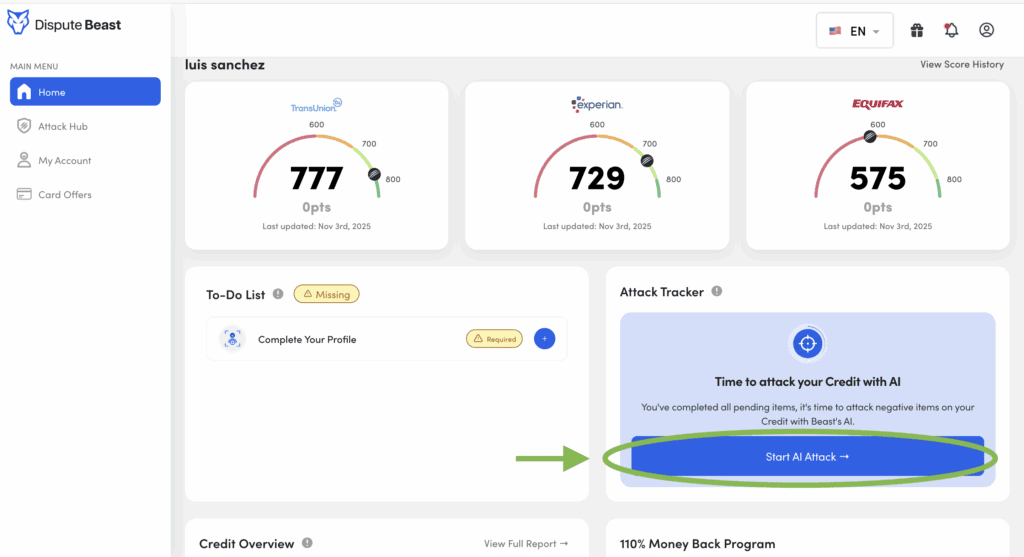Click the Required badge on profile task

pyautogui.click(x=494, y=339)
